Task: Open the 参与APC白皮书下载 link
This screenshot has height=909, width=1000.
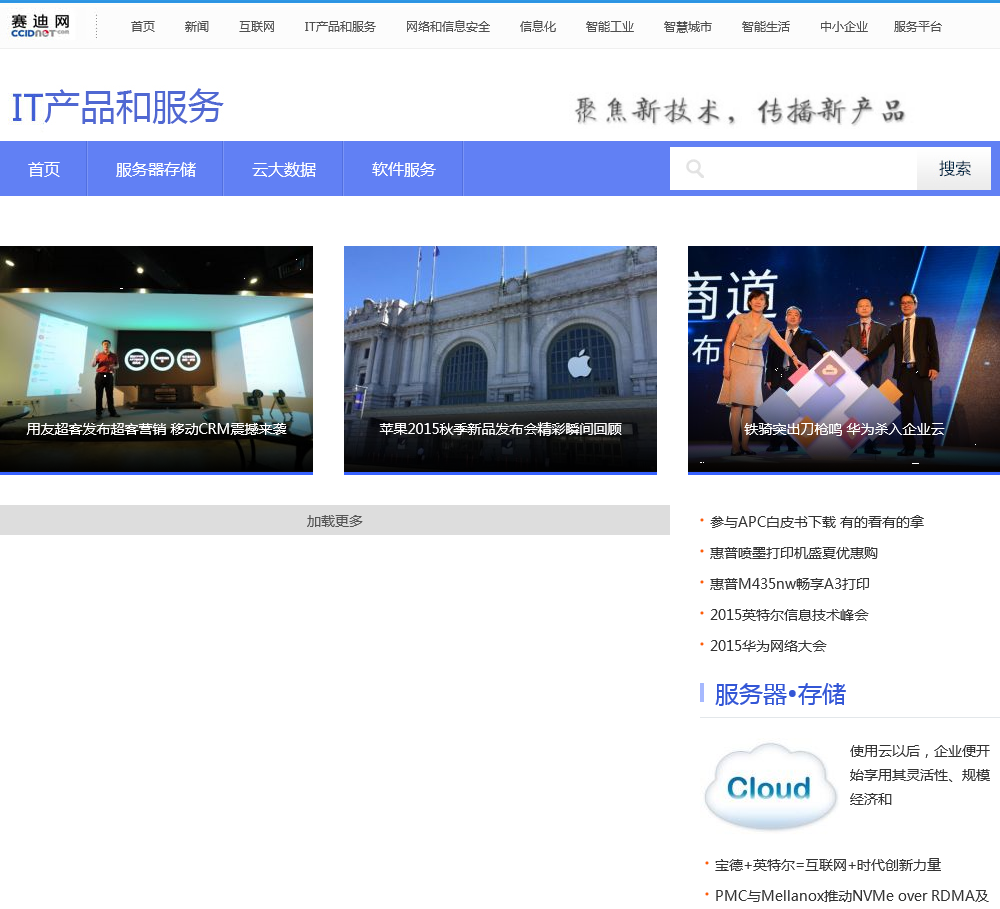Action: click(816, 522)
